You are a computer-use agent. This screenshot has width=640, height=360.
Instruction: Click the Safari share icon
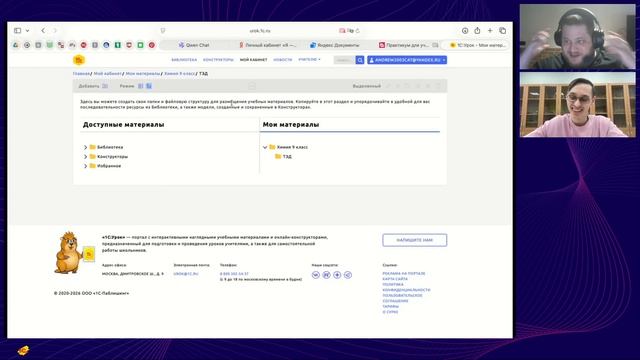(477, 31)
